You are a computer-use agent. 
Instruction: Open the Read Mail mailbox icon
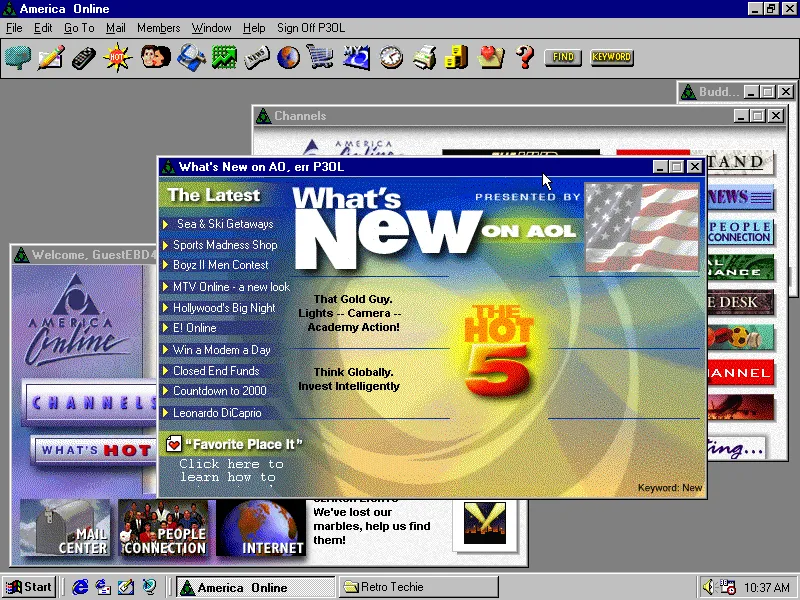[19, 57]
